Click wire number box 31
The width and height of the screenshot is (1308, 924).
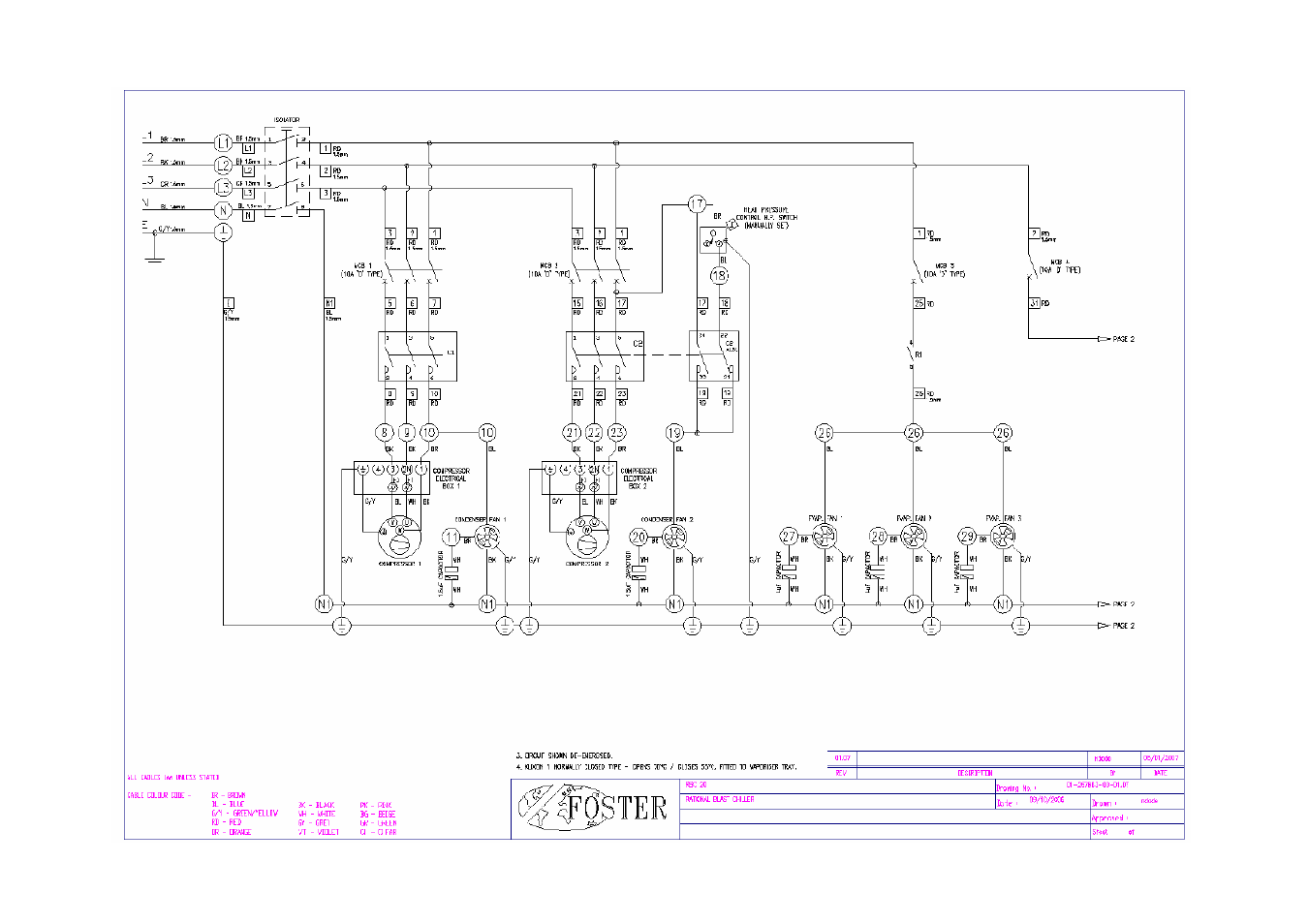pyautogui.click(x=1035, y=303)
